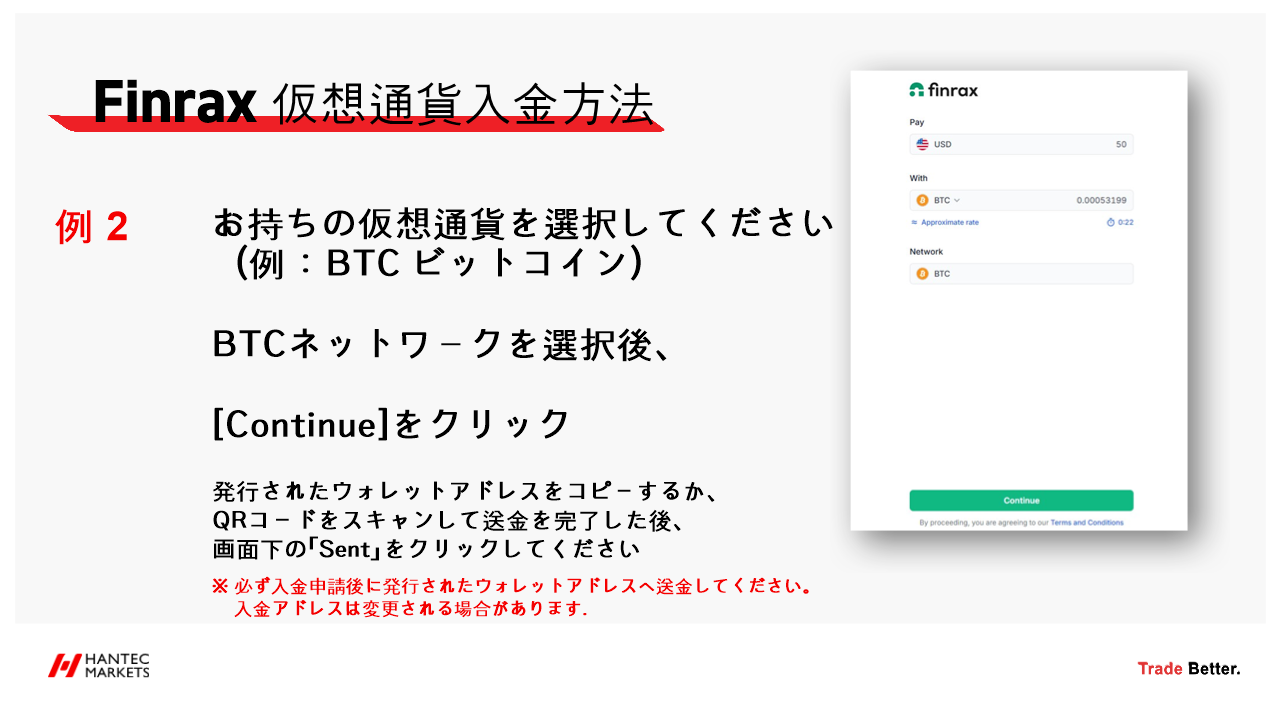Select the US flag icon in the Pay field
1280x720 pixels.
pyautogui.click(x=922, y=144)
